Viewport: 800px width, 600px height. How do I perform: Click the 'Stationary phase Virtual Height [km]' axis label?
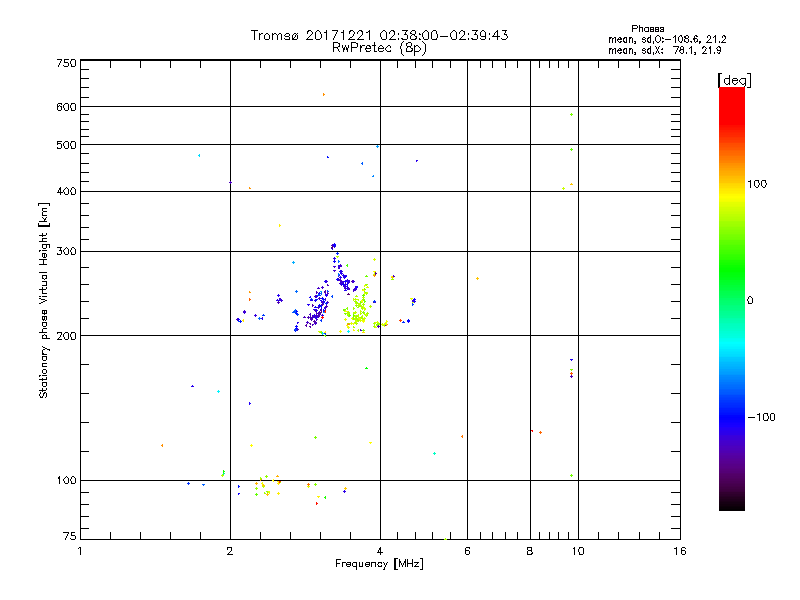point(44,300)
